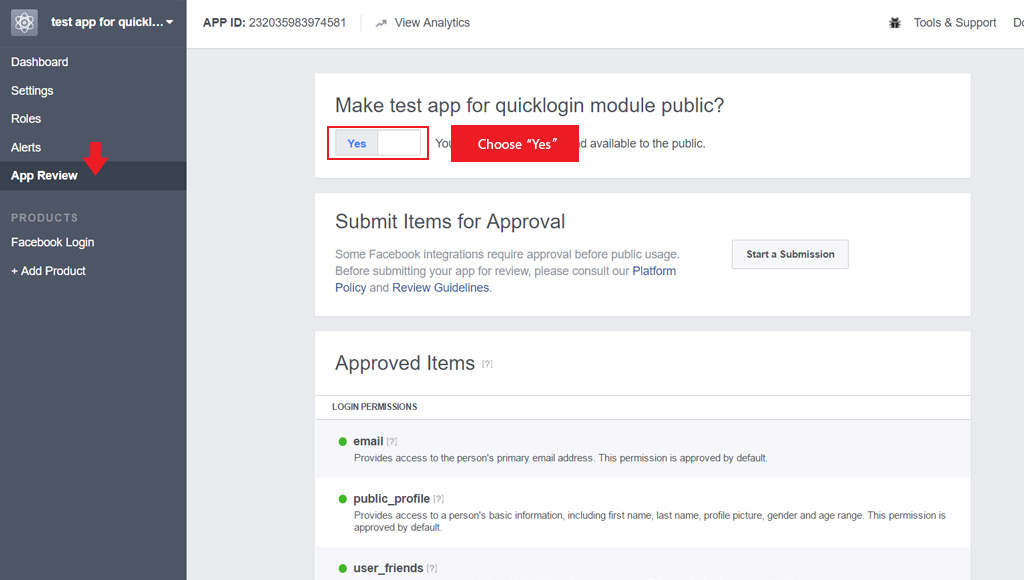This screenshot has height=580, width=1024.
Task: Click the View Analytics trend arrow icon
Action: pyautogui.click(x=381, y=24)
